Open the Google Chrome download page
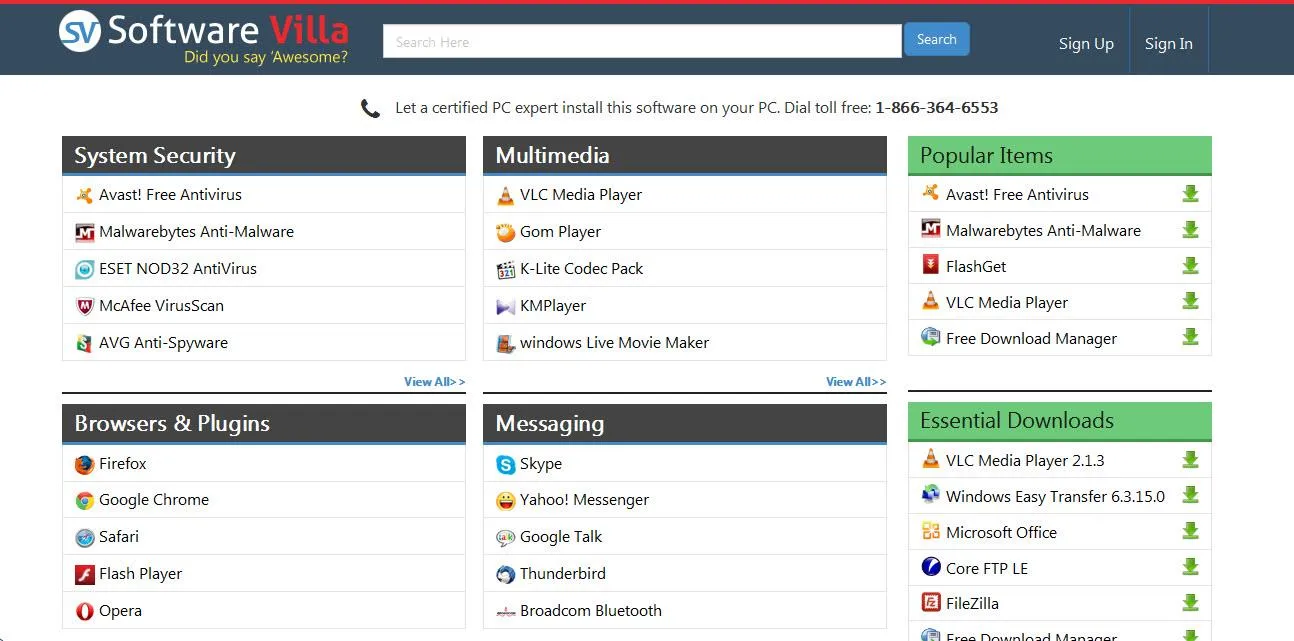The height and width of the screenshot is (641, 1294). coord(153,499)
